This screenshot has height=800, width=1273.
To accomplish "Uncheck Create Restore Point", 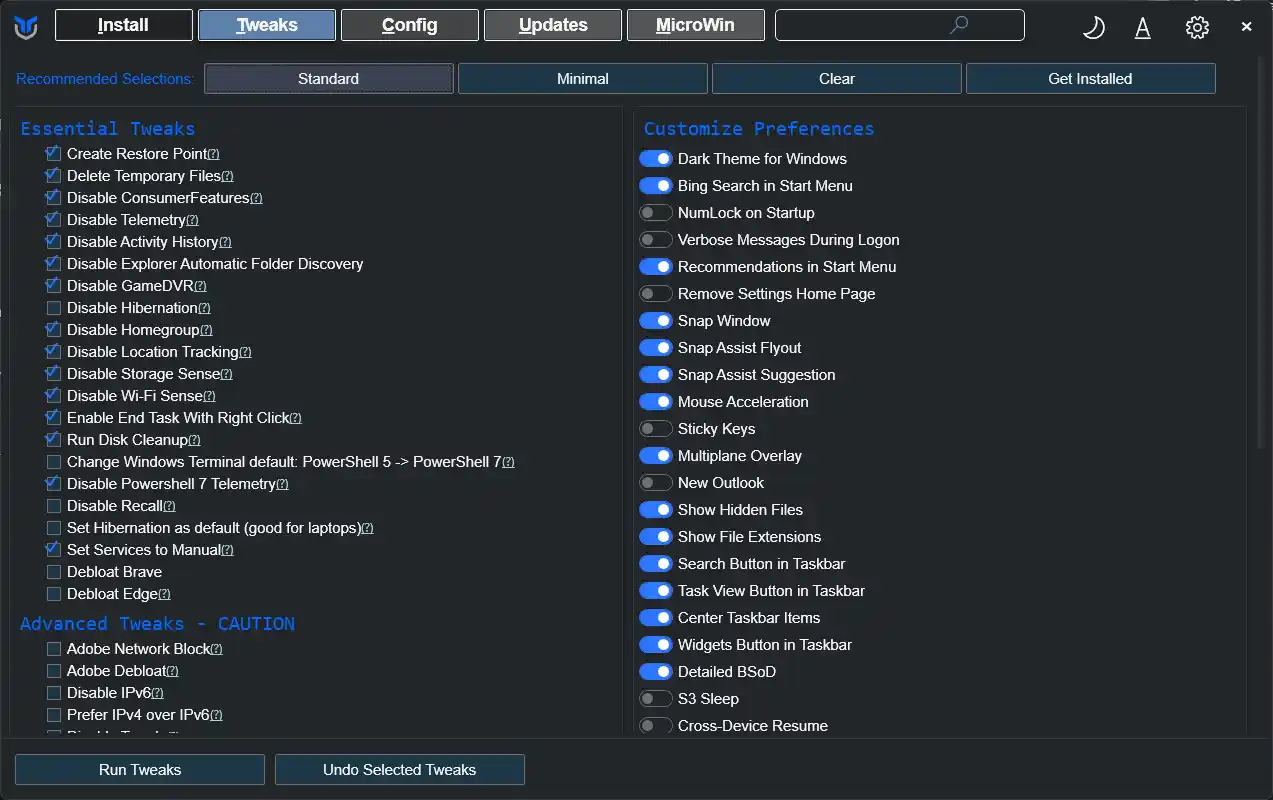I will coord(54,154).
